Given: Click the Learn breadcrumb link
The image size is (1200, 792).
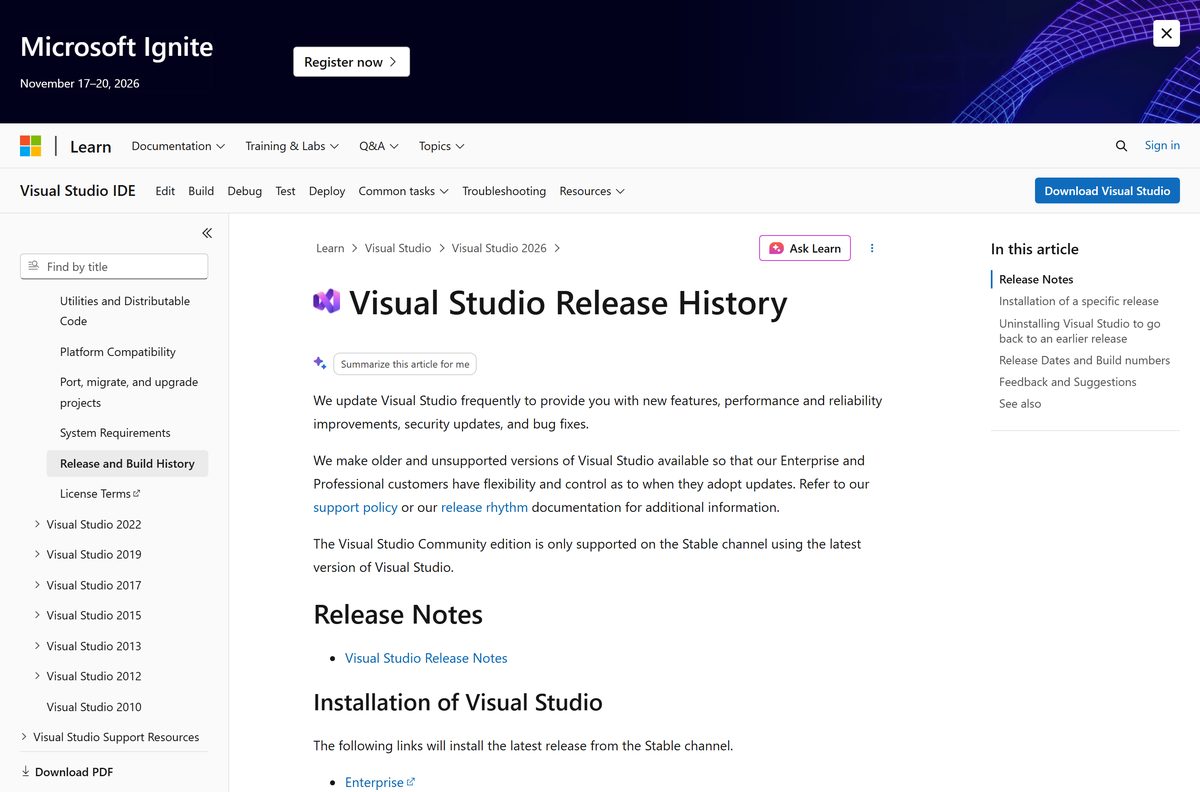Looking at the screenshot, I should pos(330,248).
